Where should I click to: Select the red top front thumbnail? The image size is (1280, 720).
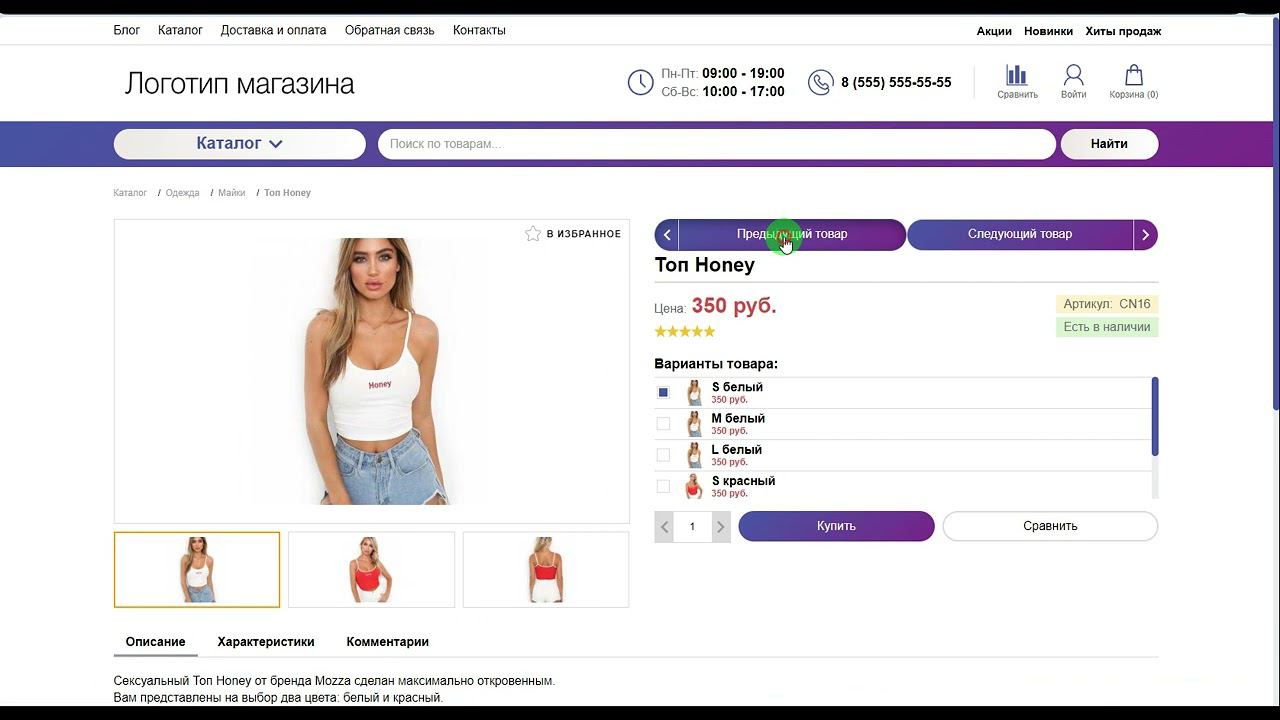(x=371, y=569)
